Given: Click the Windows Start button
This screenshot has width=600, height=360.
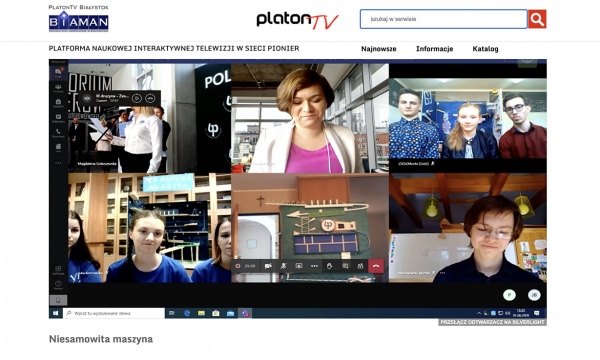Looking at the screenshot, I should pyautogui.click(x=55, y=313).
